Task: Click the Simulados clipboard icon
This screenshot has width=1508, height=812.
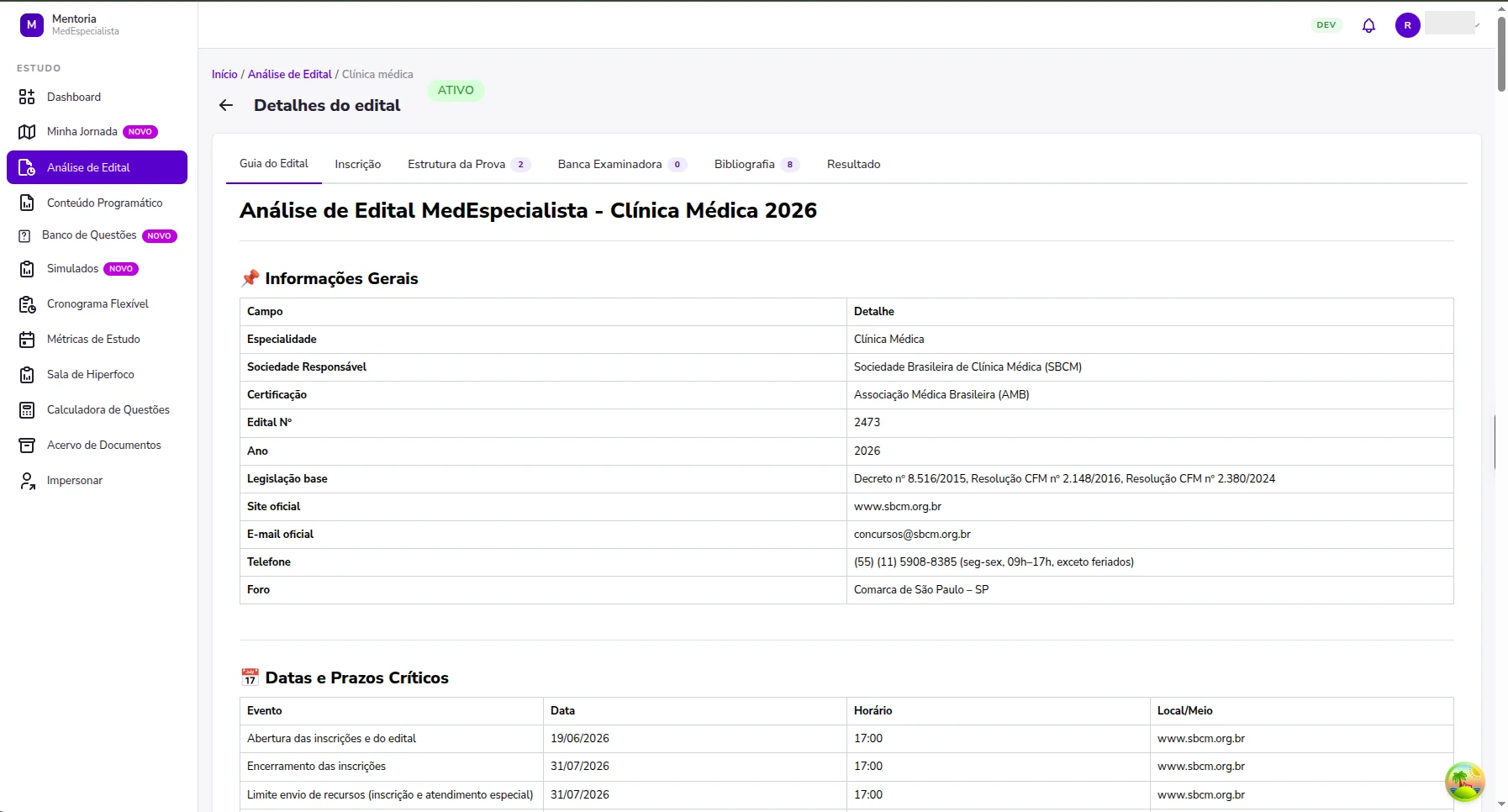Action: (27, 269)
